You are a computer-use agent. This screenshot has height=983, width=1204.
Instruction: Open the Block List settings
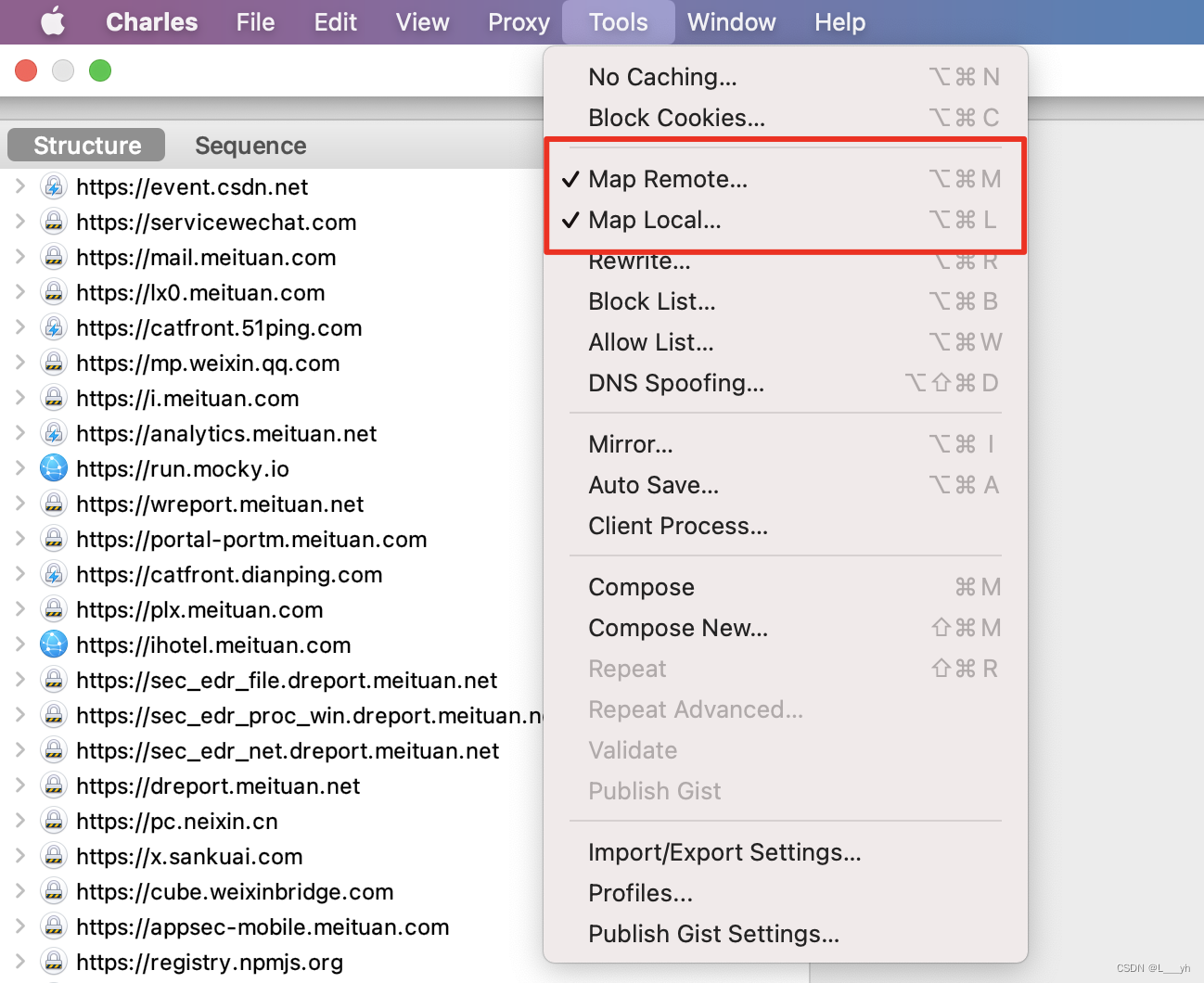[x=785, y=301]
